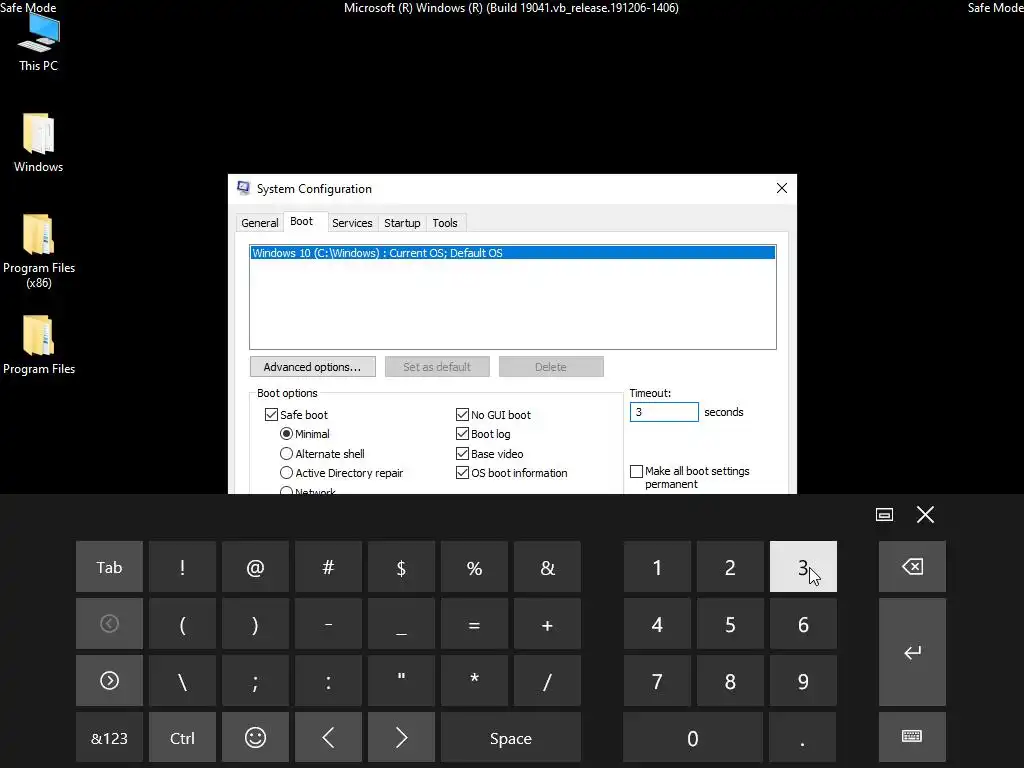Close the System Configuration dialog
The width and height of the screenshot is (1024, 768).
(x=782, y=188)
